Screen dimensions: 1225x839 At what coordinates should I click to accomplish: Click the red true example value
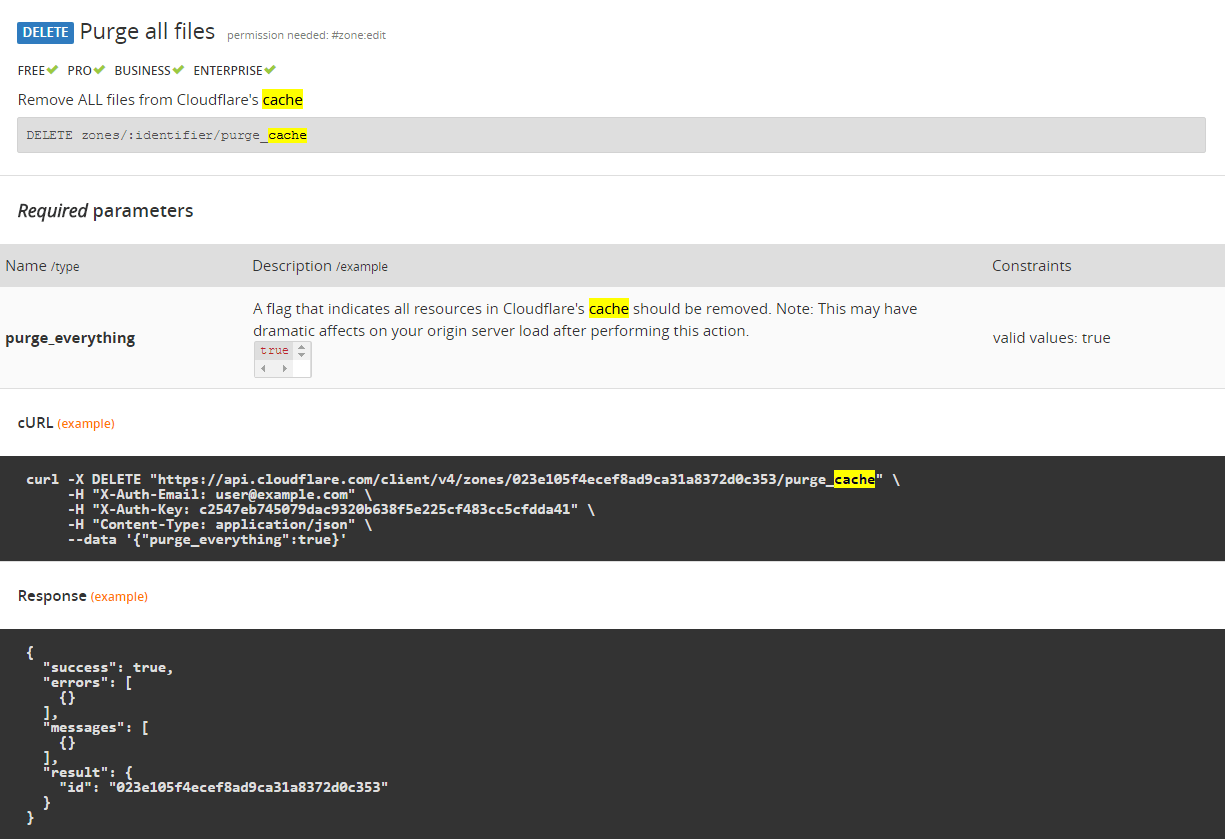point(274,350)
